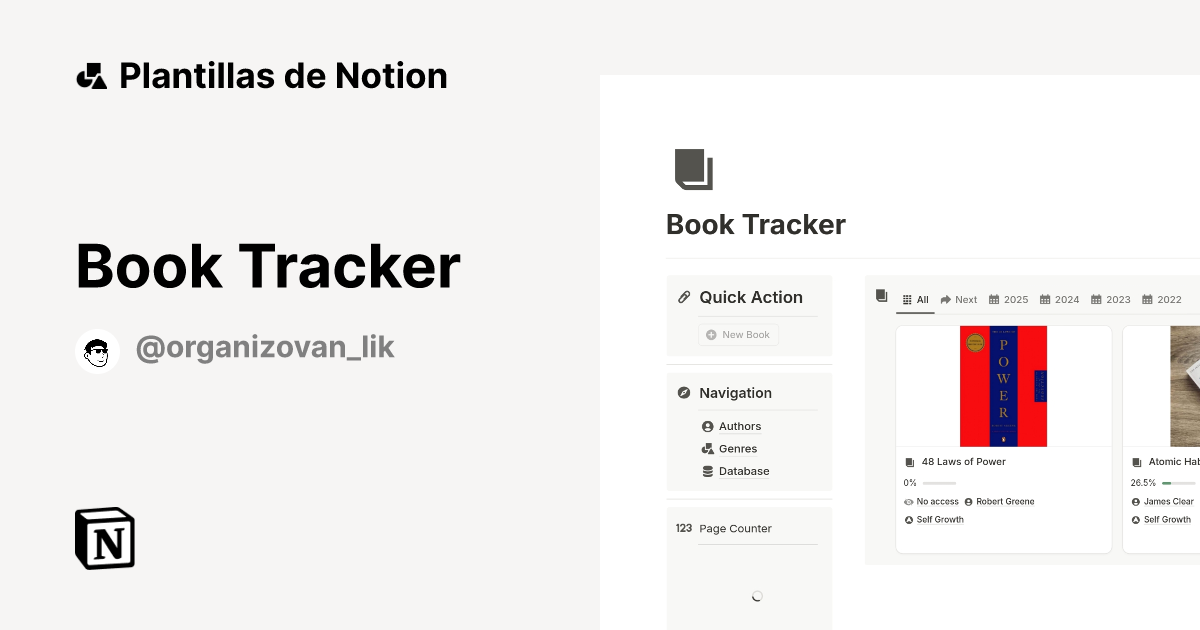Select the All database view
Screen dimensions: 1200x630
click(915, 298)
